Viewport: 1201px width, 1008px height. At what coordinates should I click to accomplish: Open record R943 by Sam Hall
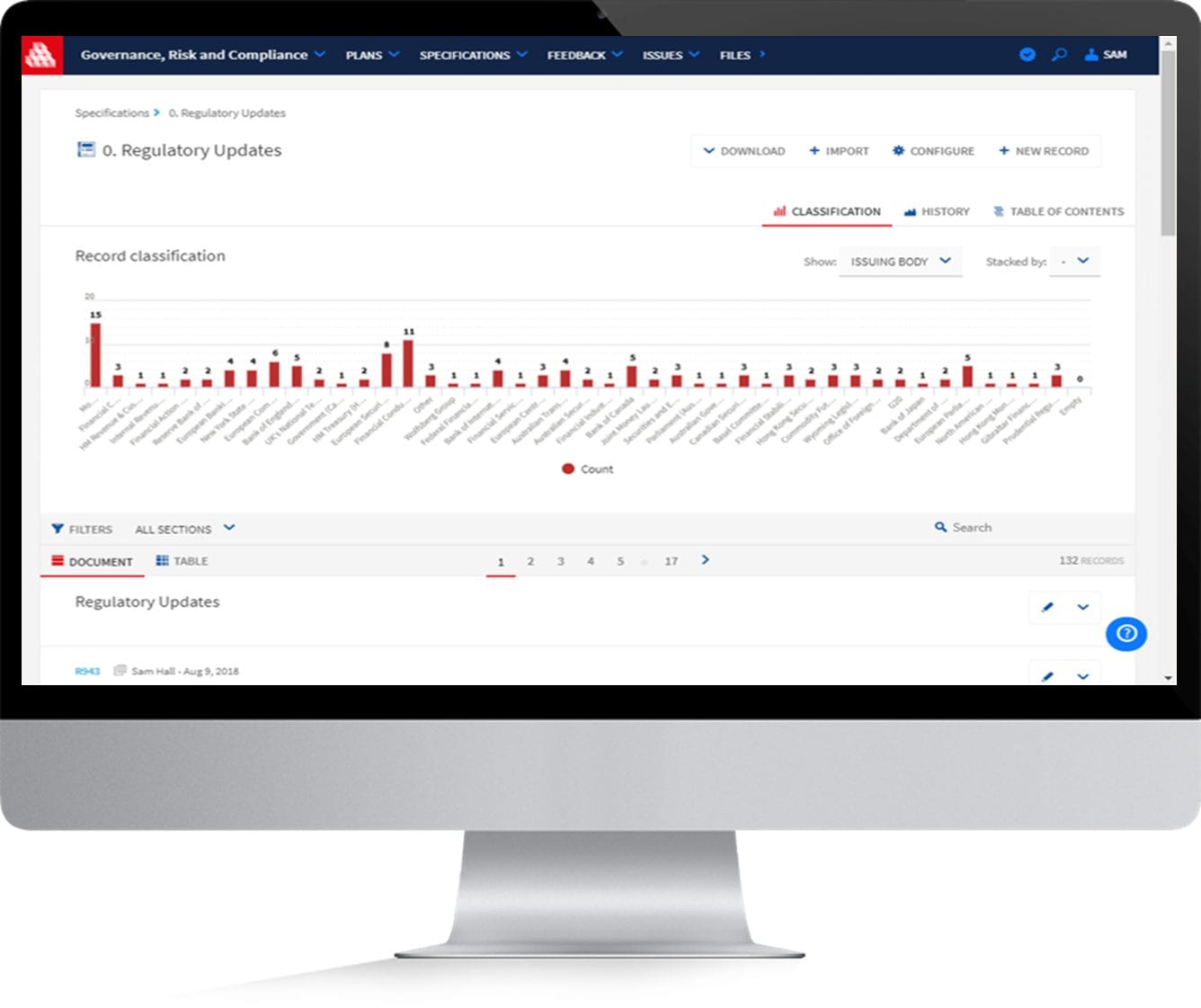87,671
